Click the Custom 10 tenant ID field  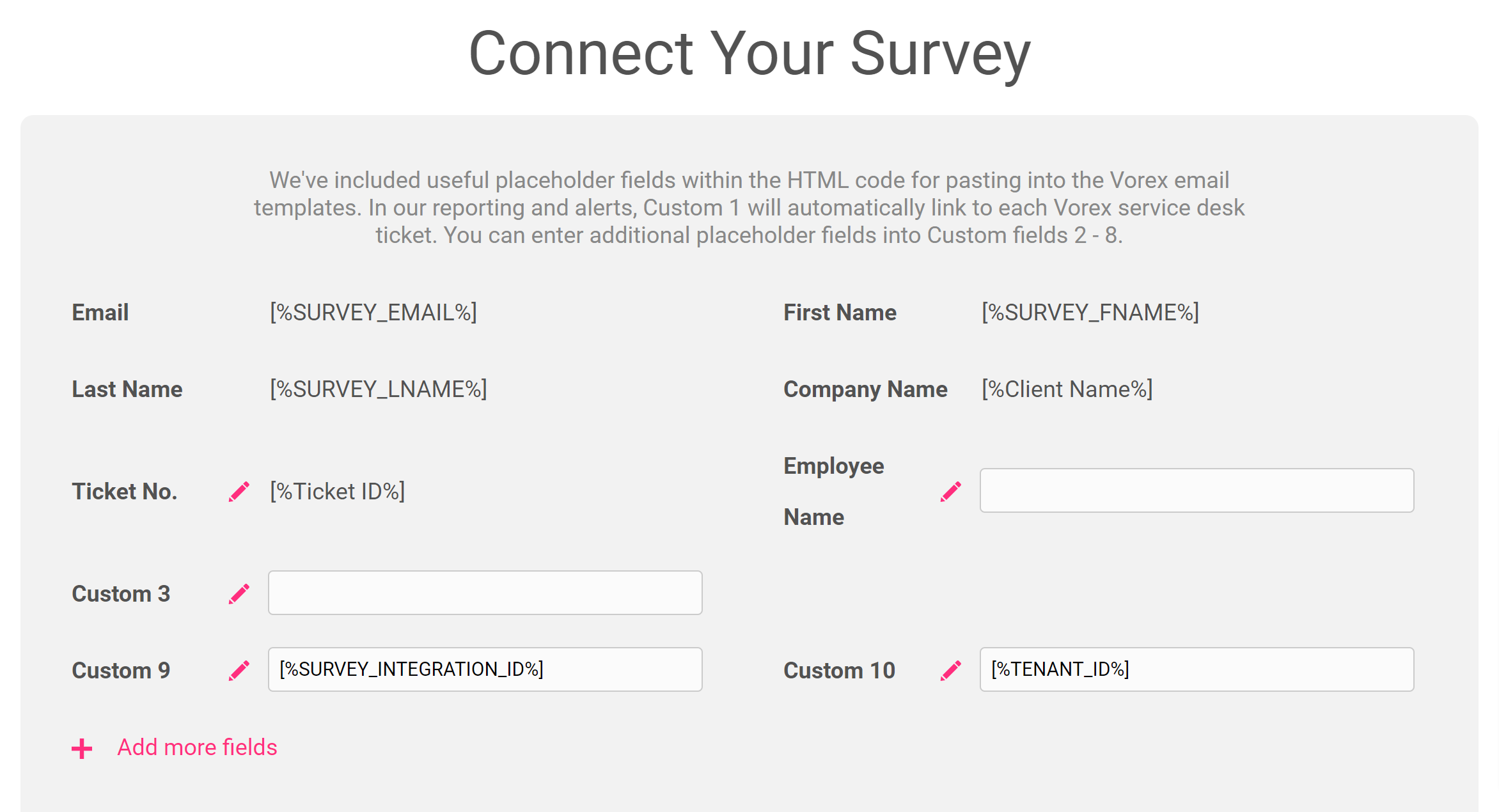tap(1197, 669)
